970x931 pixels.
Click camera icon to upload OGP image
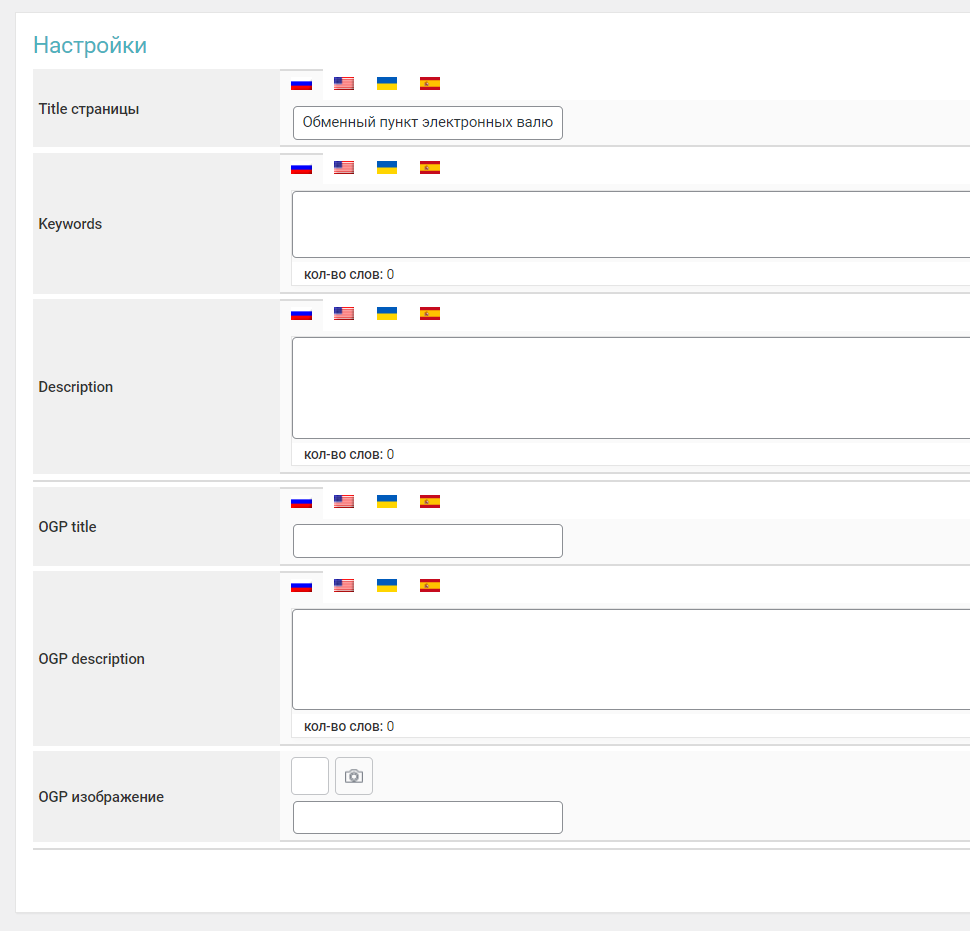coord(354,776)
